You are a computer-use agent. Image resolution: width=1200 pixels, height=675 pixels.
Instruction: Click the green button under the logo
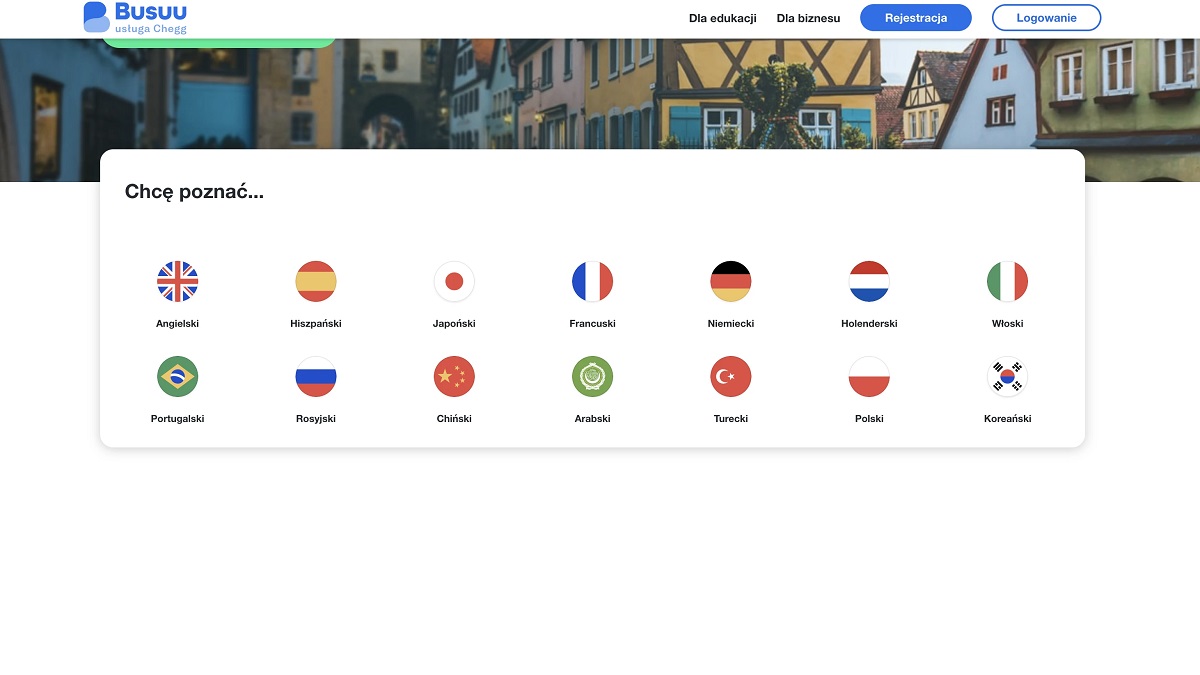[219, 42]
